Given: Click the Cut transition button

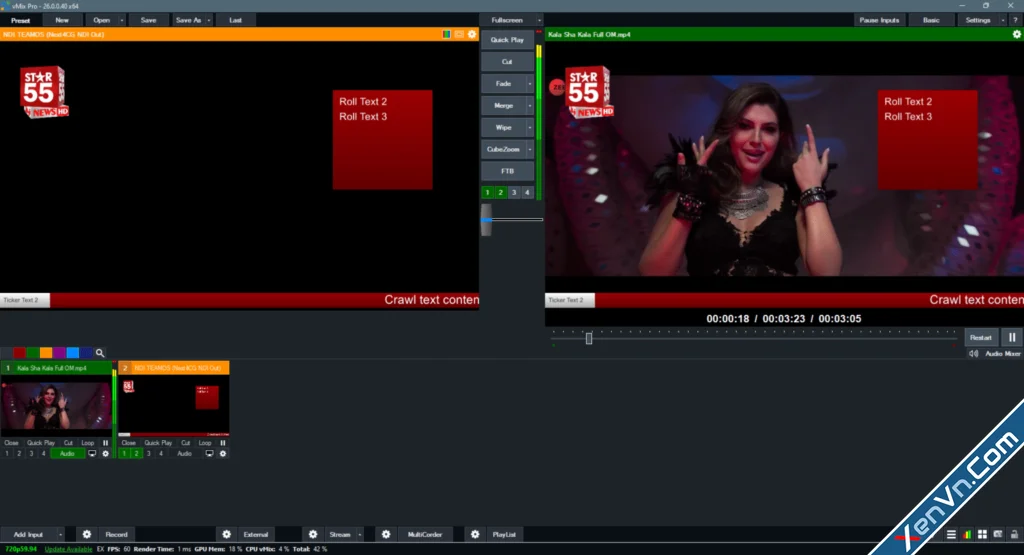Looking at the screenshot, I should pyautogui.click(x=507, y=61).
